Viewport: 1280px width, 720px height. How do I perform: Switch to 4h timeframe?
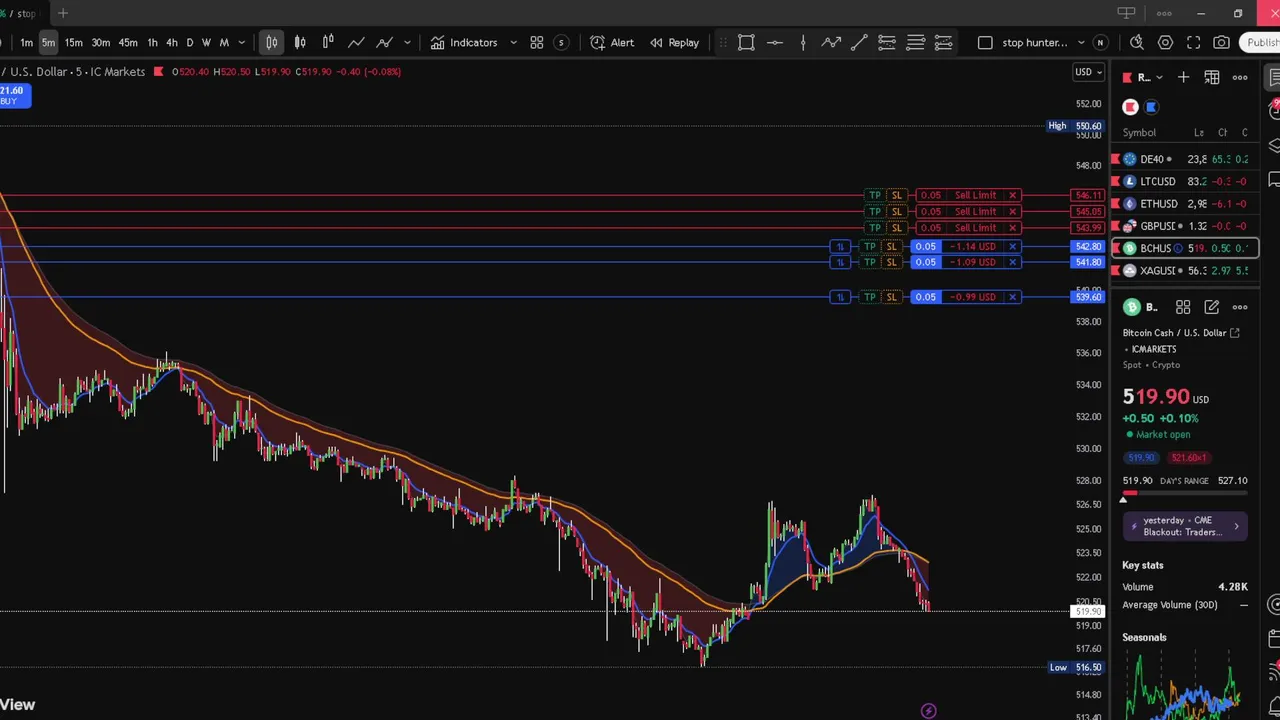[x=172, y=42]
